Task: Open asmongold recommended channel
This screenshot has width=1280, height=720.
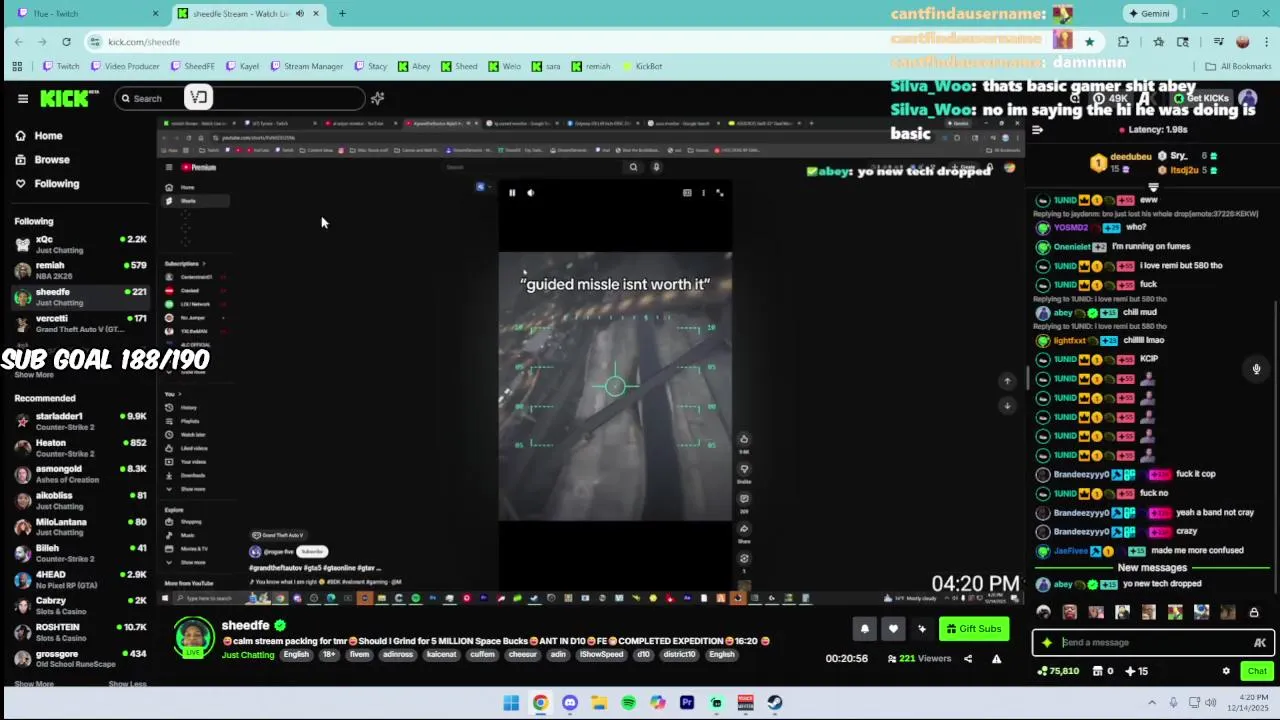Action: [x=80, y=474]
